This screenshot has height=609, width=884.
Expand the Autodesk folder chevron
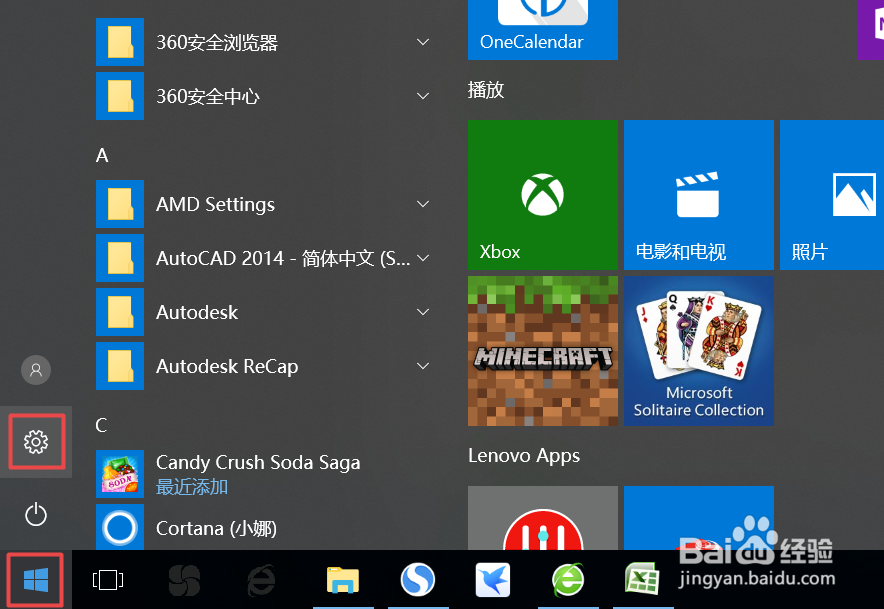(423, 312)
